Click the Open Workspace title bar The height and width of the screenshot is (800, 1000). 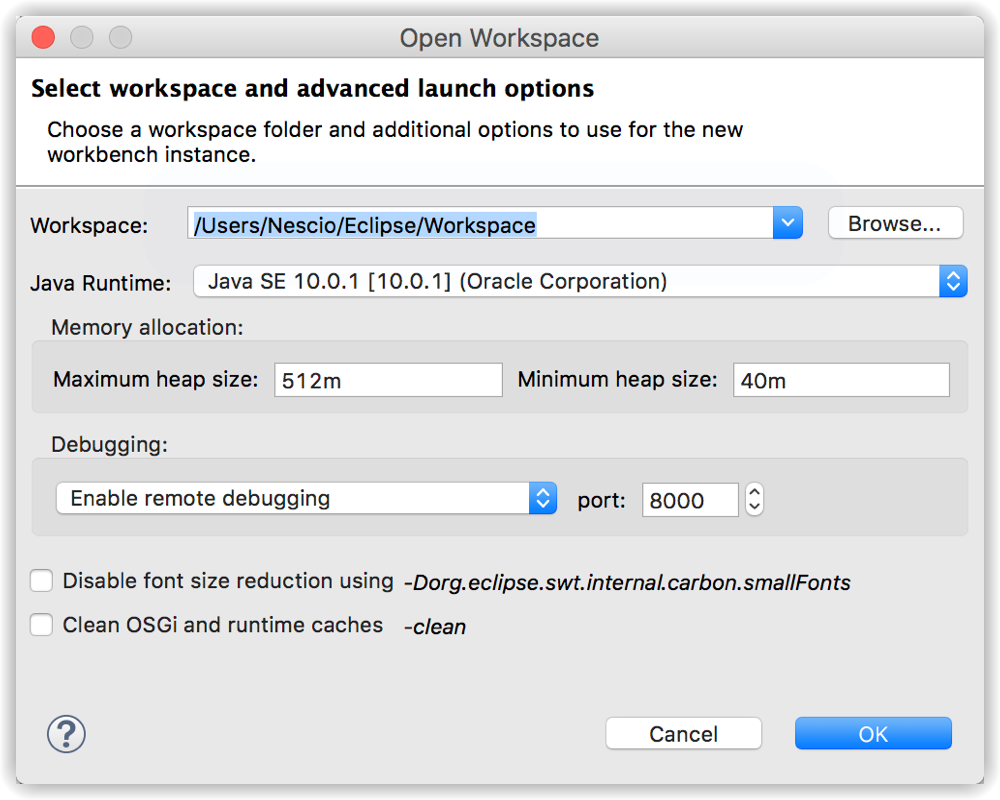499,38
